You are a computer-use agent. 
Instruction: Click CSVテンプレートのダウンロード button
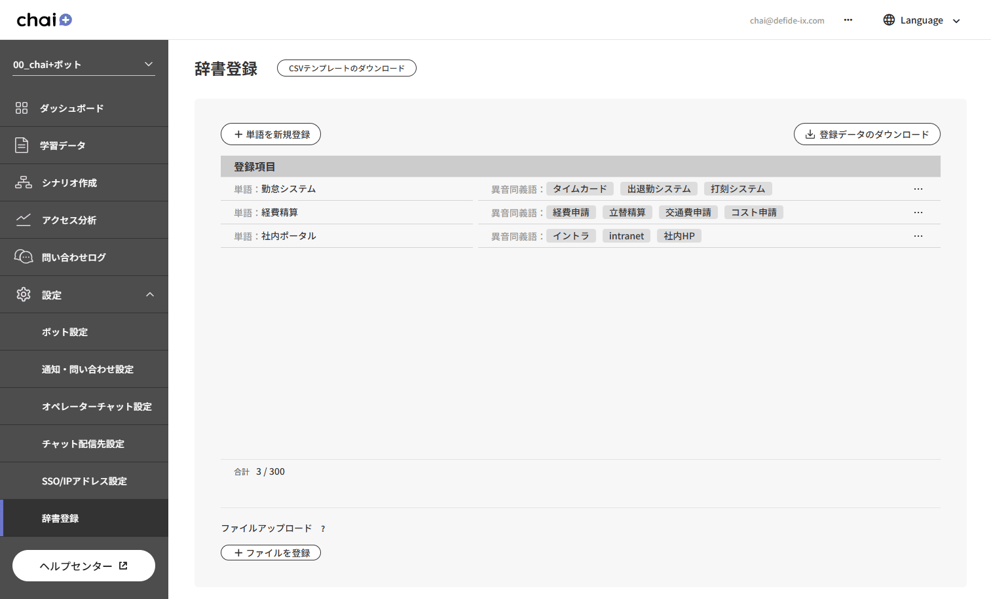346,68
